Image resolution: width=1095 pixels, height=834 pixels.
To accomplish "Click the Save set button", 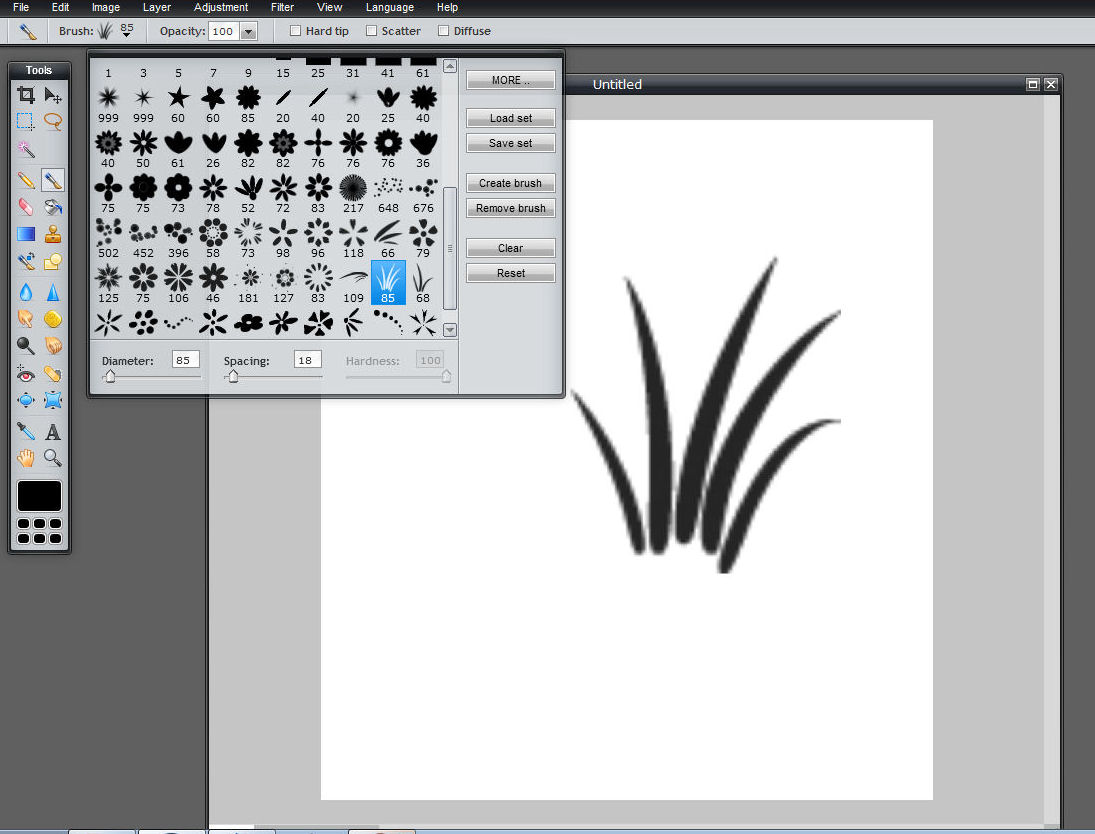I will pos(510,143).
